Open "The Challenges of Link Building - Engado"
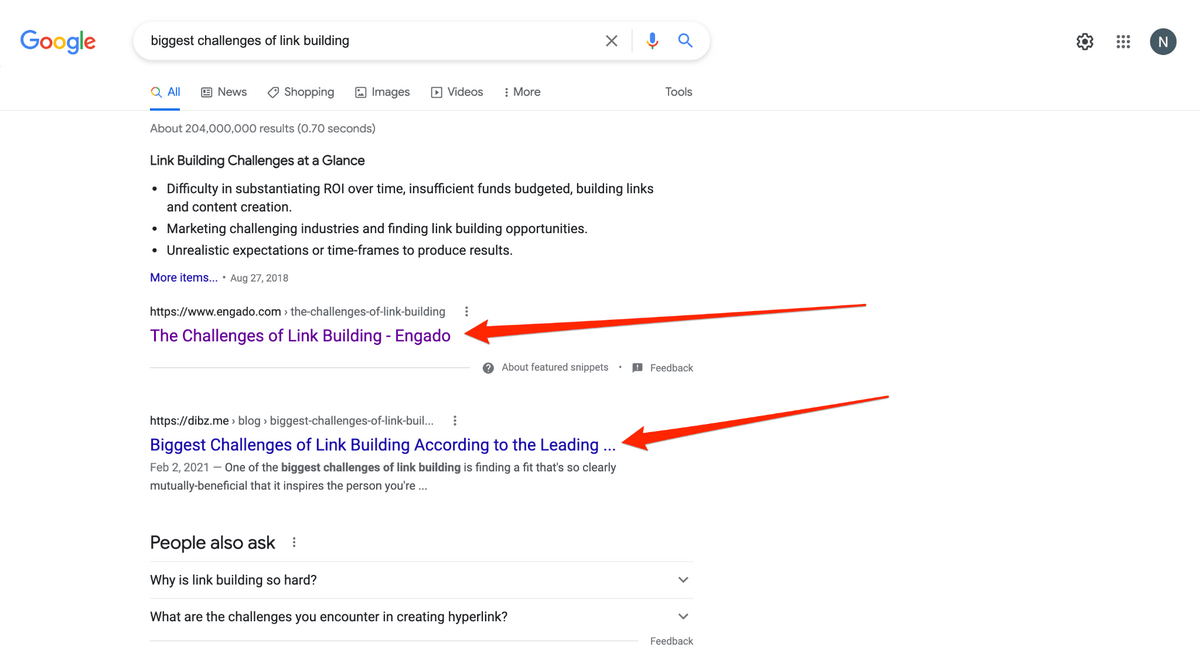 pos(300,336)
